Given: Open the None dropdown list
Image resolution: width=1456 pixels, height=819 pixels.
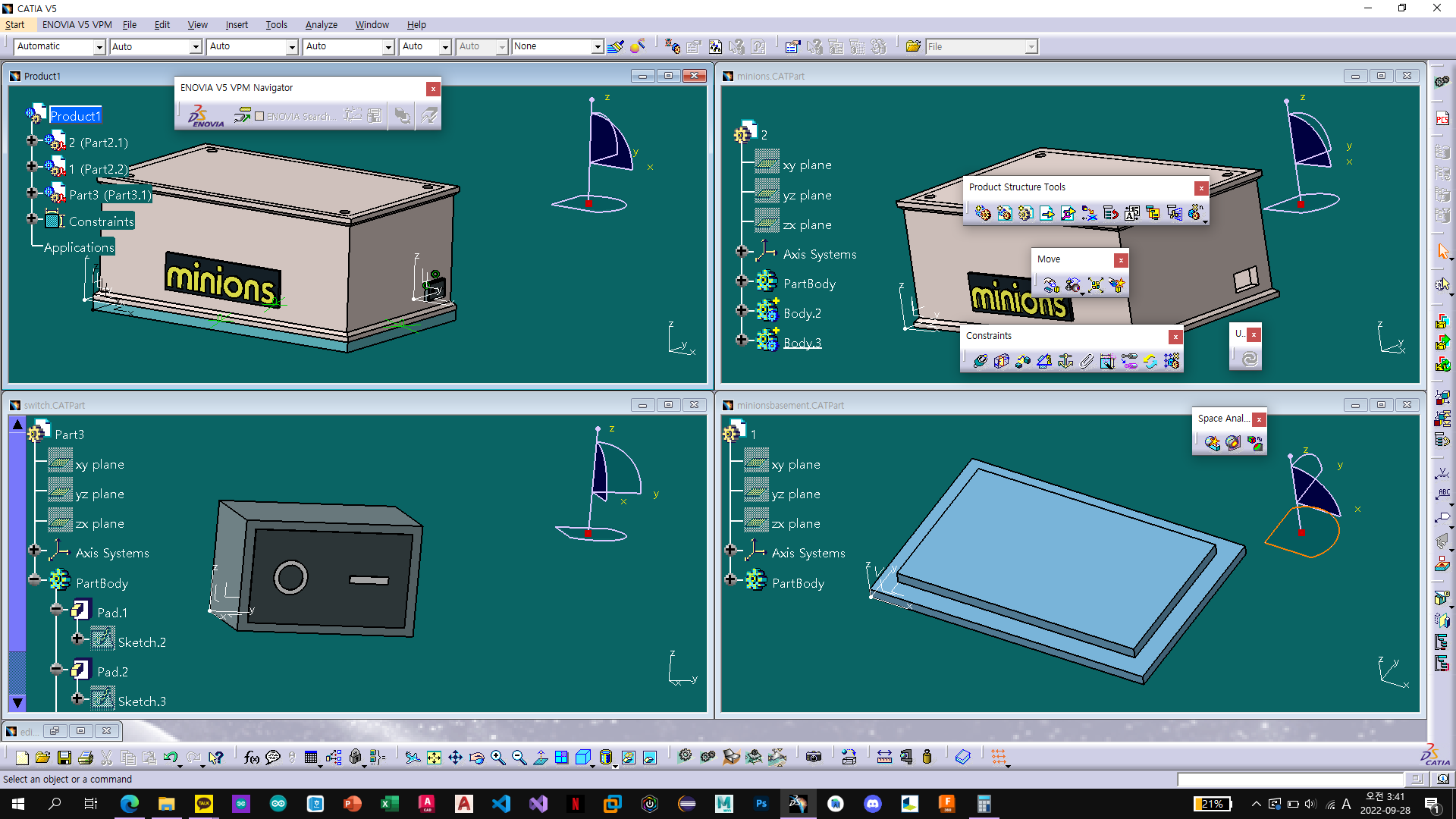Looking at the screenshot, I should (x=598, y=47).
